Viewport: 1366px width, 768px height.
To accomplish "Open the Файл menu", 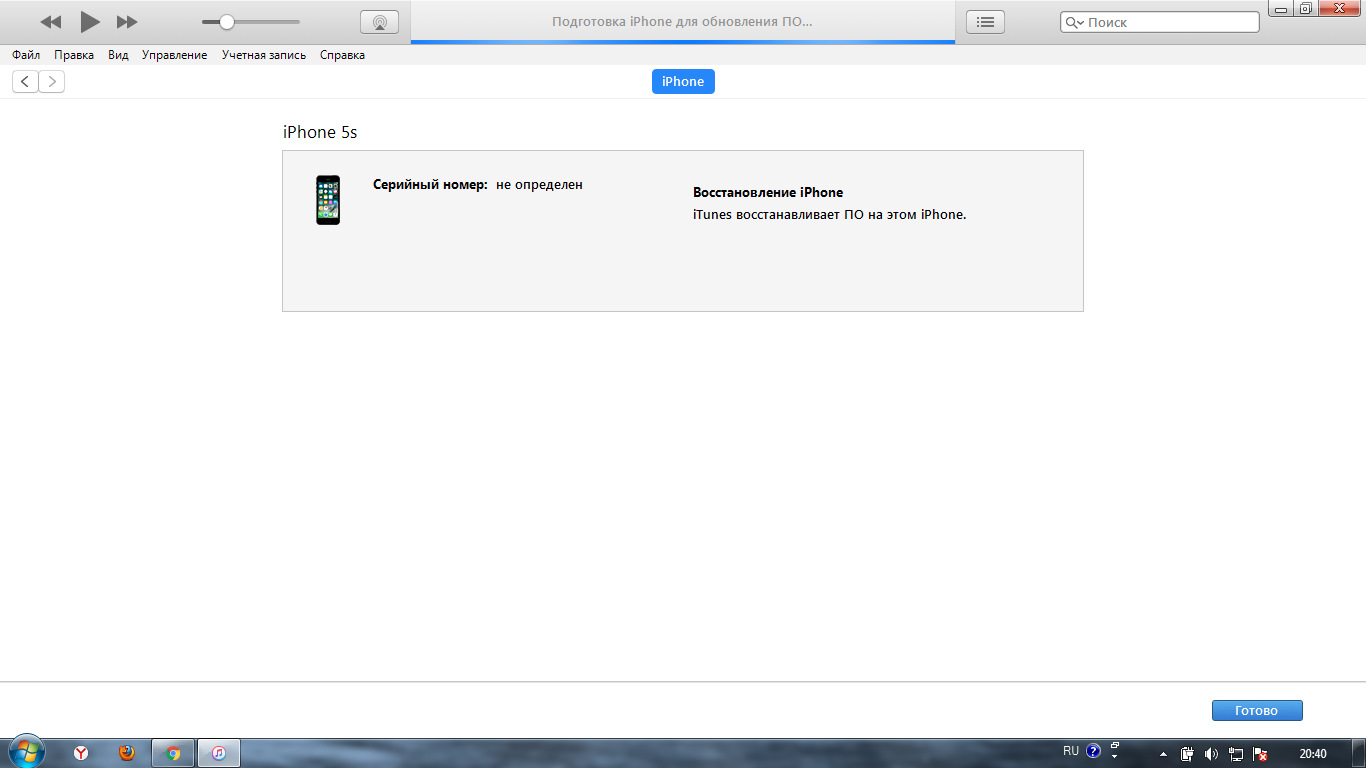I will click(26, 55).
